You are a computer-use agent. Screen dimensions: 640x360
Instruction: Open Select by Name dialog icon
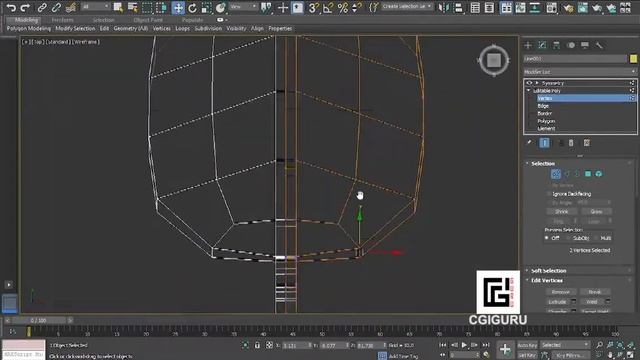133,7
